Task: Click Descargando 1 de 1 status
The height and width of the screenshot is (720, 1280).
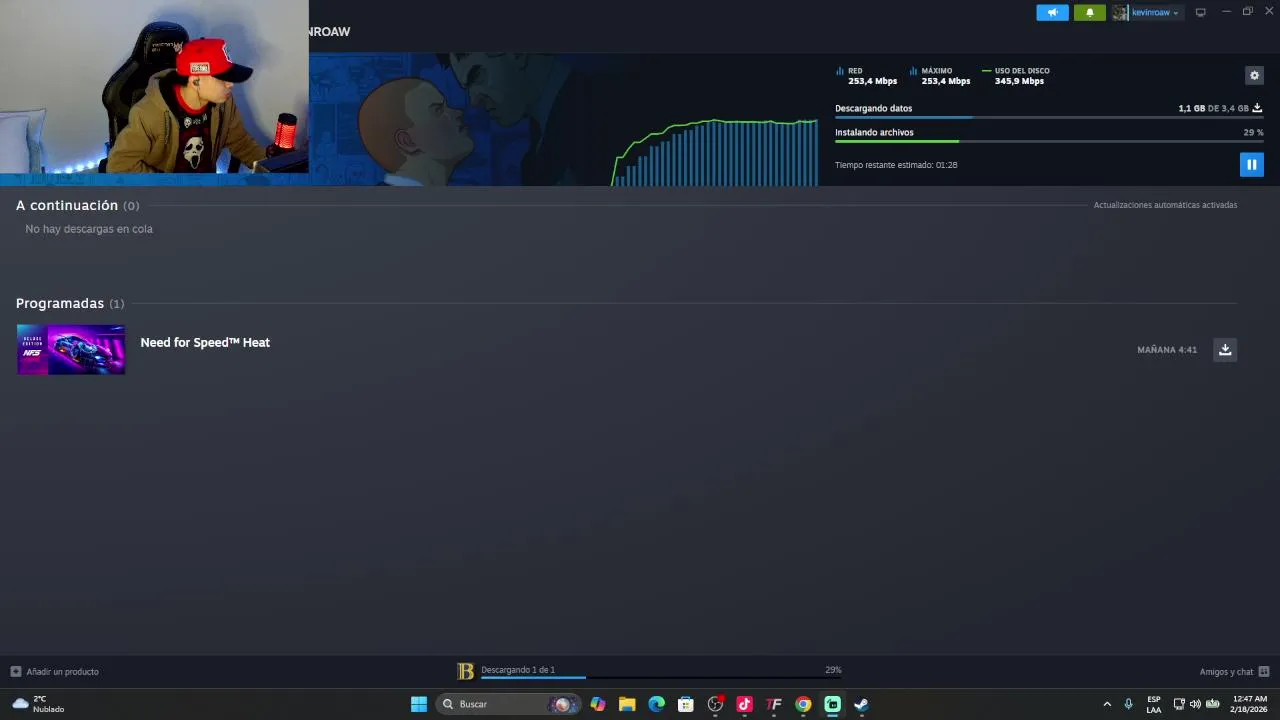Action: click(x=518, y=670)
